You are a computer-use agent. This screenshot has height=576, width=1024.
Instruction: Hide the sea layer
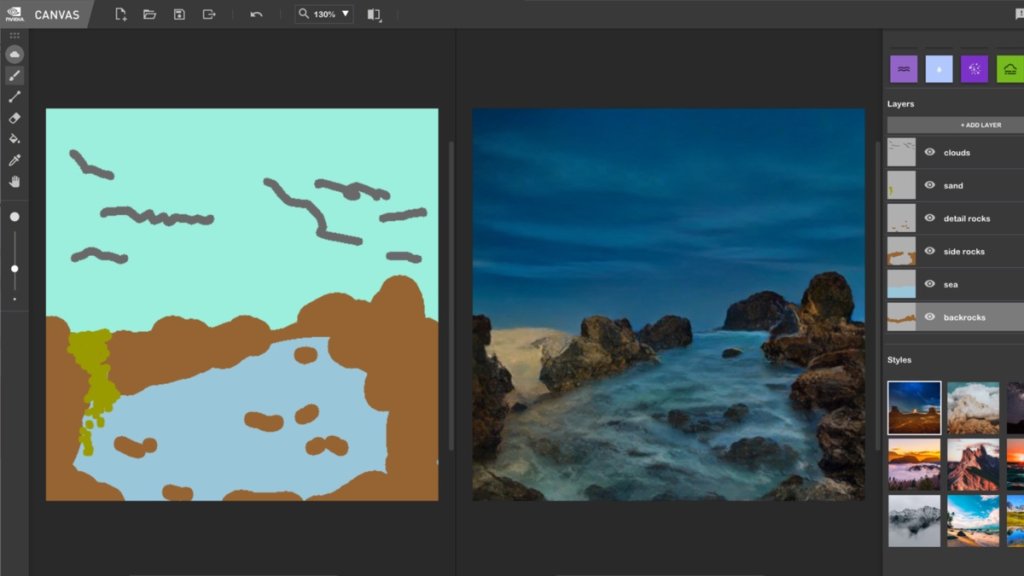point(929,284)
